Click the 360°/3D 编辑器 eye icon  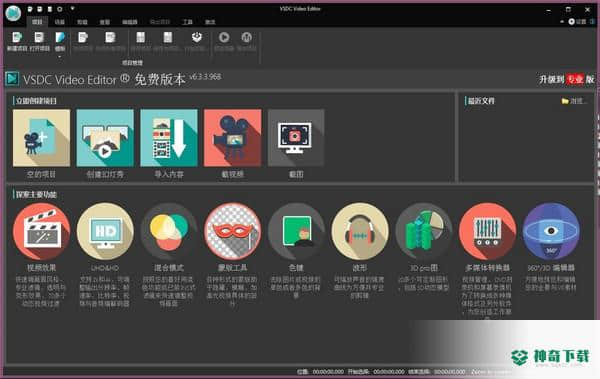click(x=551, y=232)
